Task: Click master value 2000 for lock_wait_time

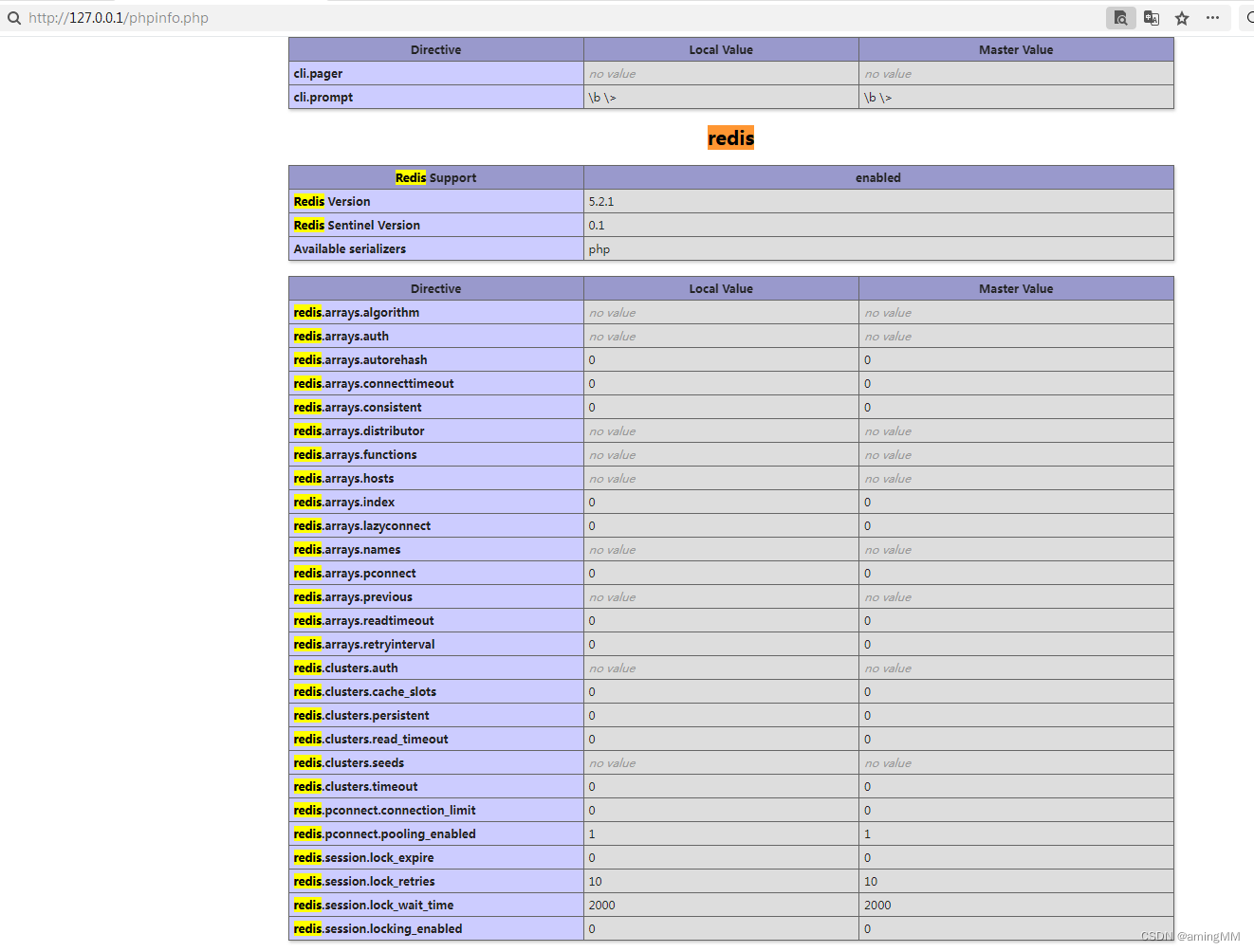Action: [877, 906]
